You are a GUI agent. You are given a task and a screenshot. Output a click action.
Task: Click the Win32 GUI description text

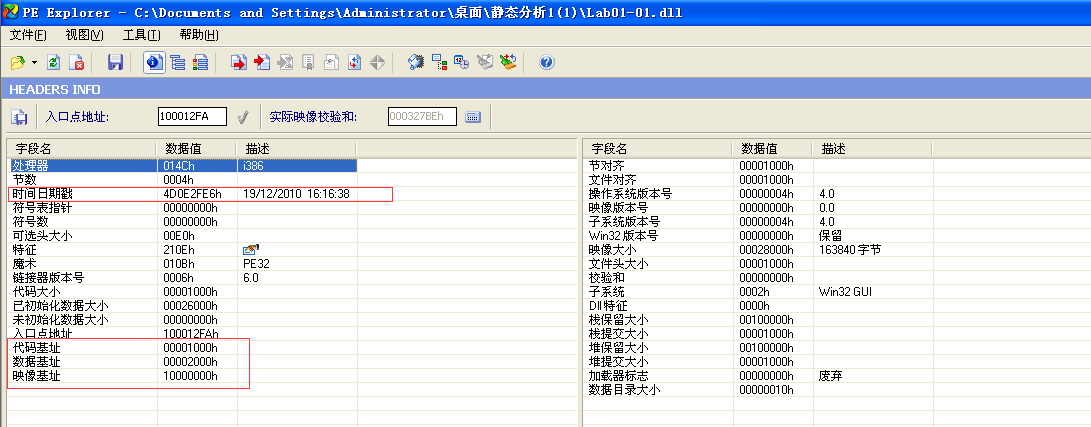tap(845, 292)
